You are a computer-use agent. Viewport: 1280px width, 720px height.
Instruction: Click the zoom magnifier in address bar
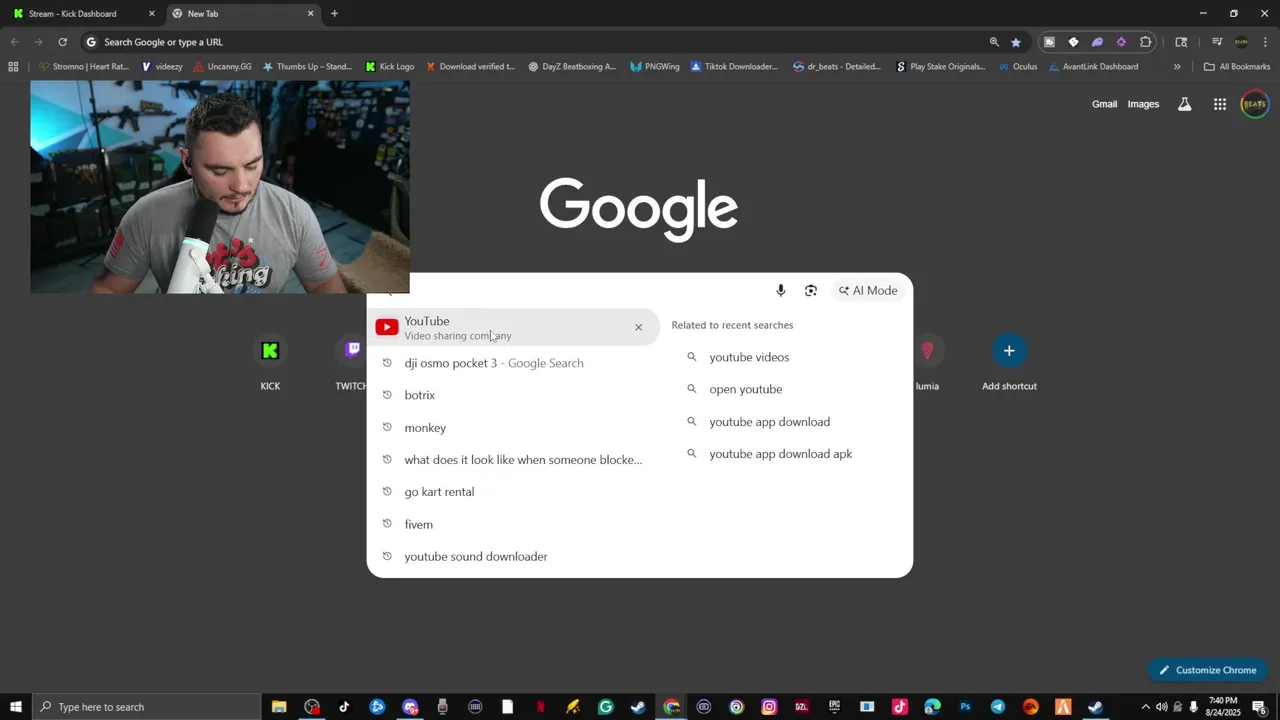pyautogui.click(x=994, y=42)
